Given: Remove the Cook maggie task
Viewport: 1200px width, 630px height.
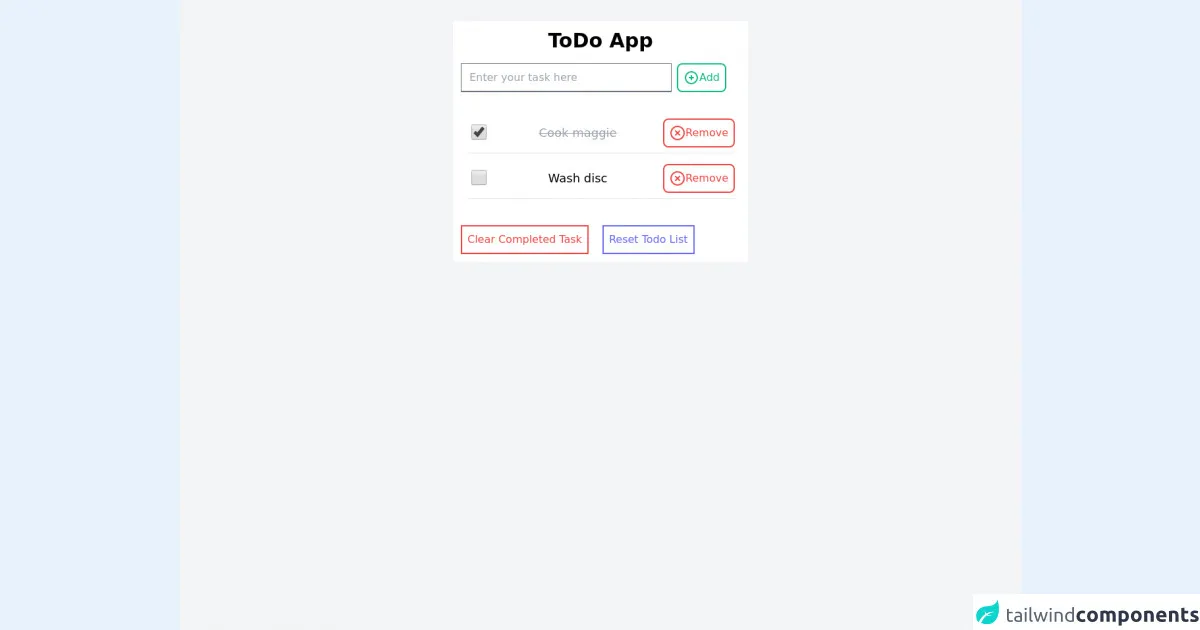Looking at the screenshot, I should coord(698,133).
